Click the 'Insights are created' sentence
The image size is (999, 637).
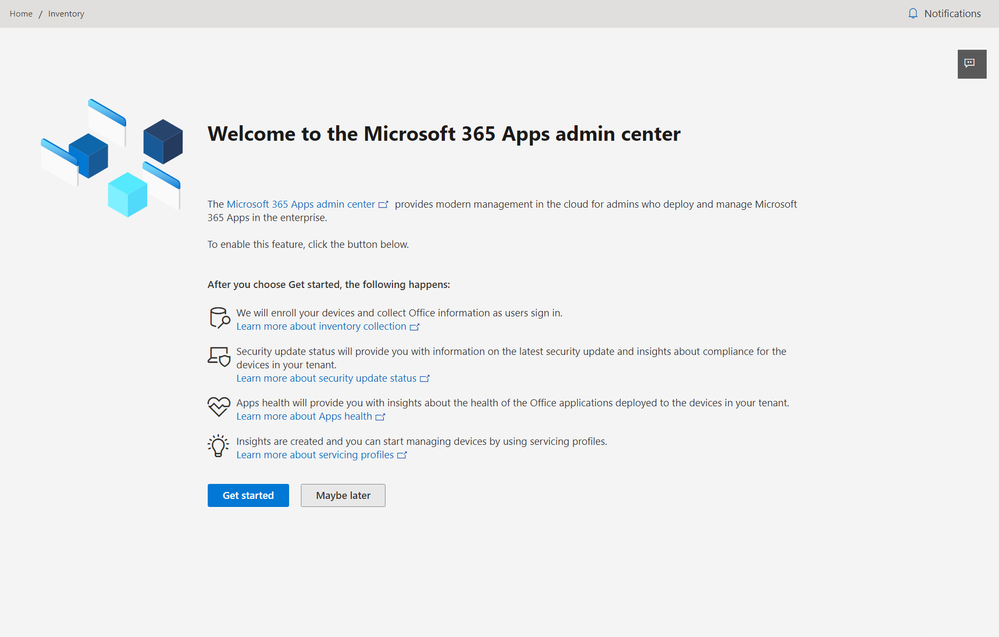(422, 441)
